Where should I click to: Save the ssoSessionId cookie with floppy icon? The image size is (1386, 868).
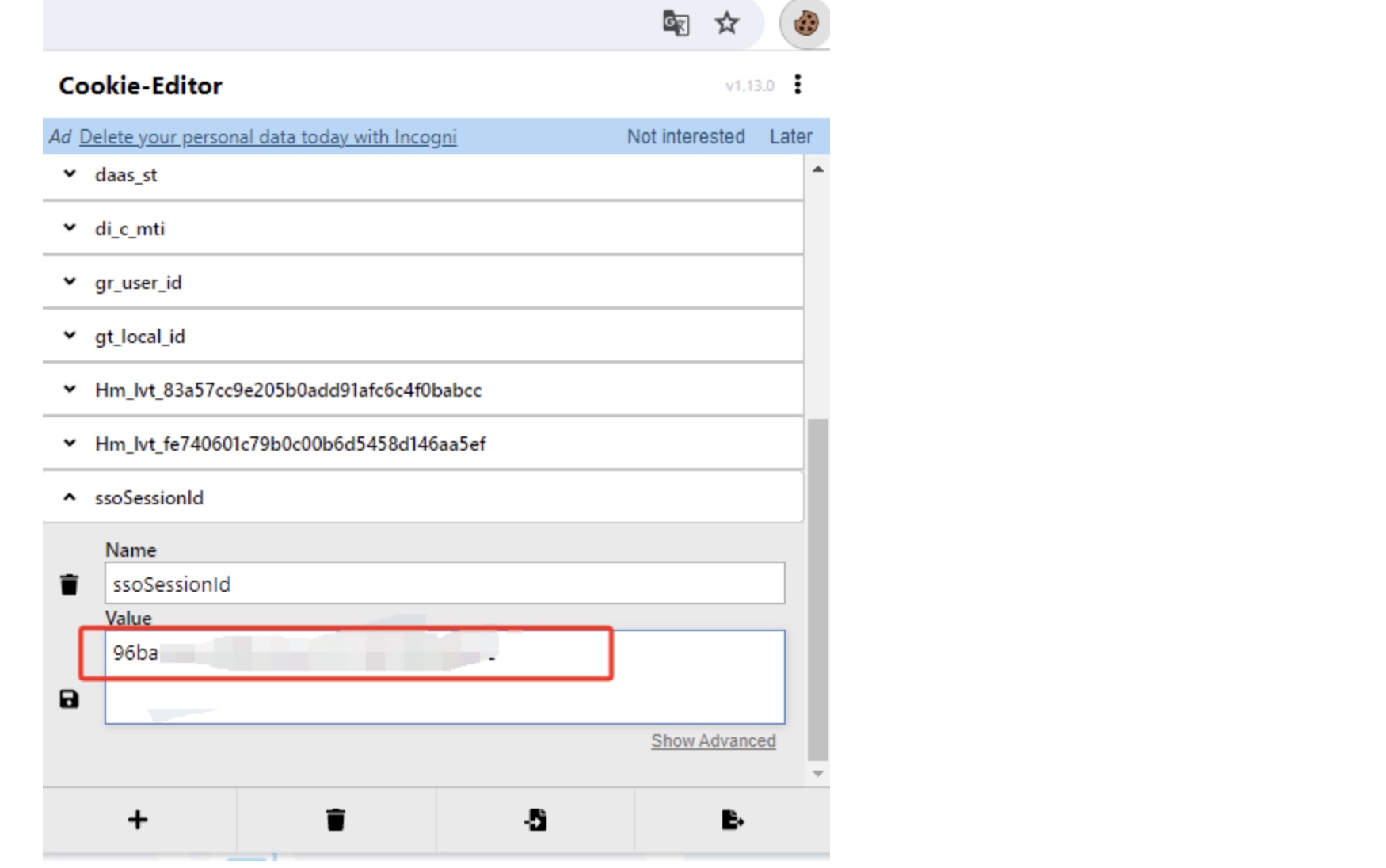(x=70, y=699)
